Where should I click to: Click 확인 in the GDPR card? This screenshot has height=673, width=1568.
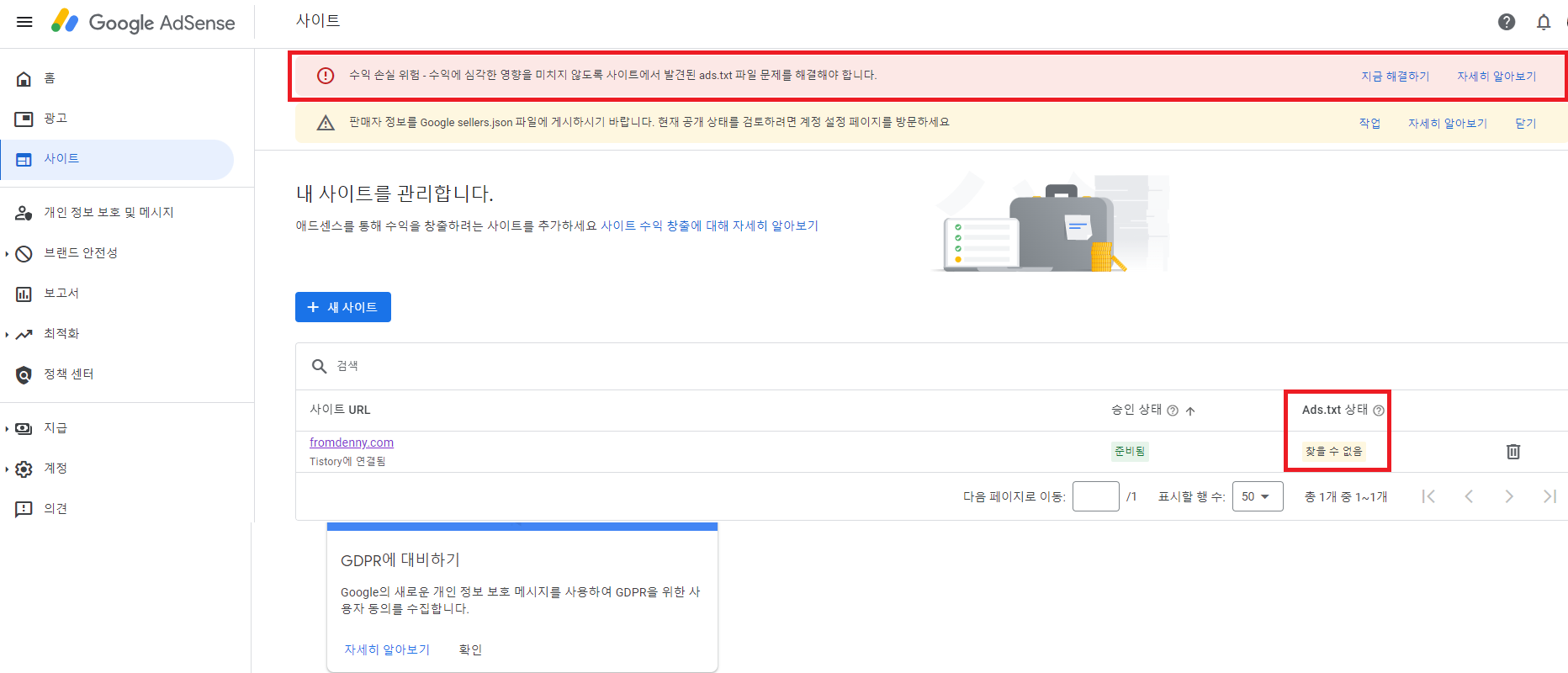(470, 649)
